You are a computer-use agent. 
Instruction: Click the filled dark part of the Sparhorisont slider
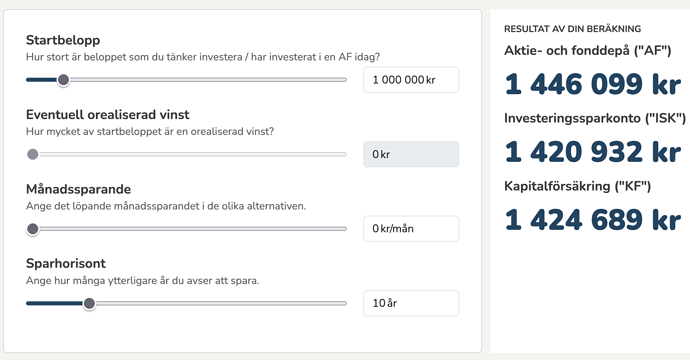pos(55,303)
